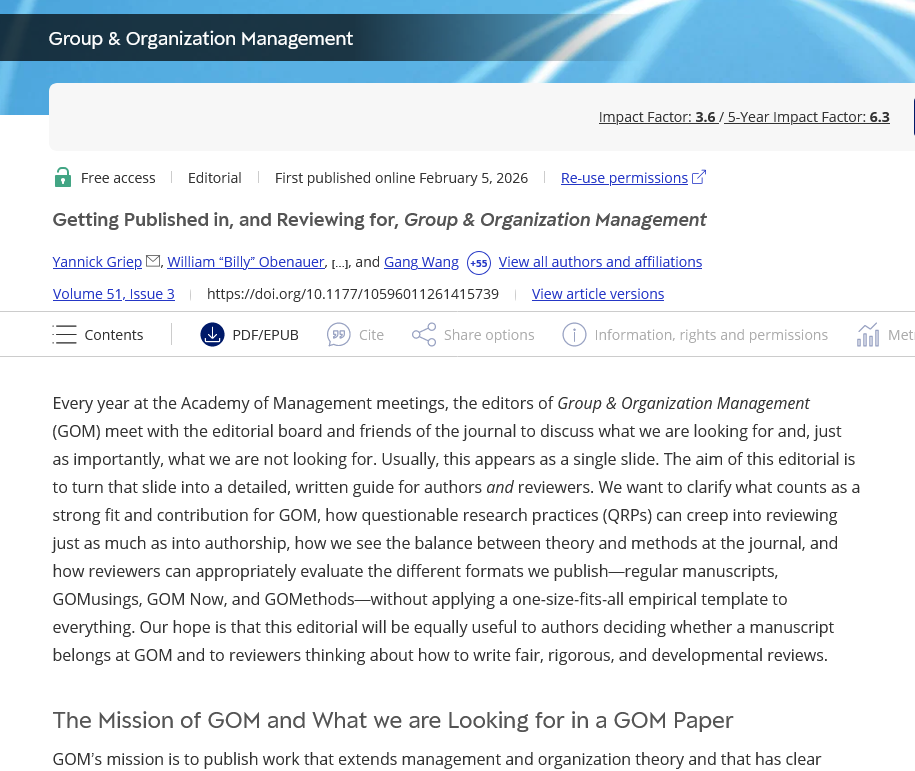Open Volume 51, Issue 3 link

[114, 294]
